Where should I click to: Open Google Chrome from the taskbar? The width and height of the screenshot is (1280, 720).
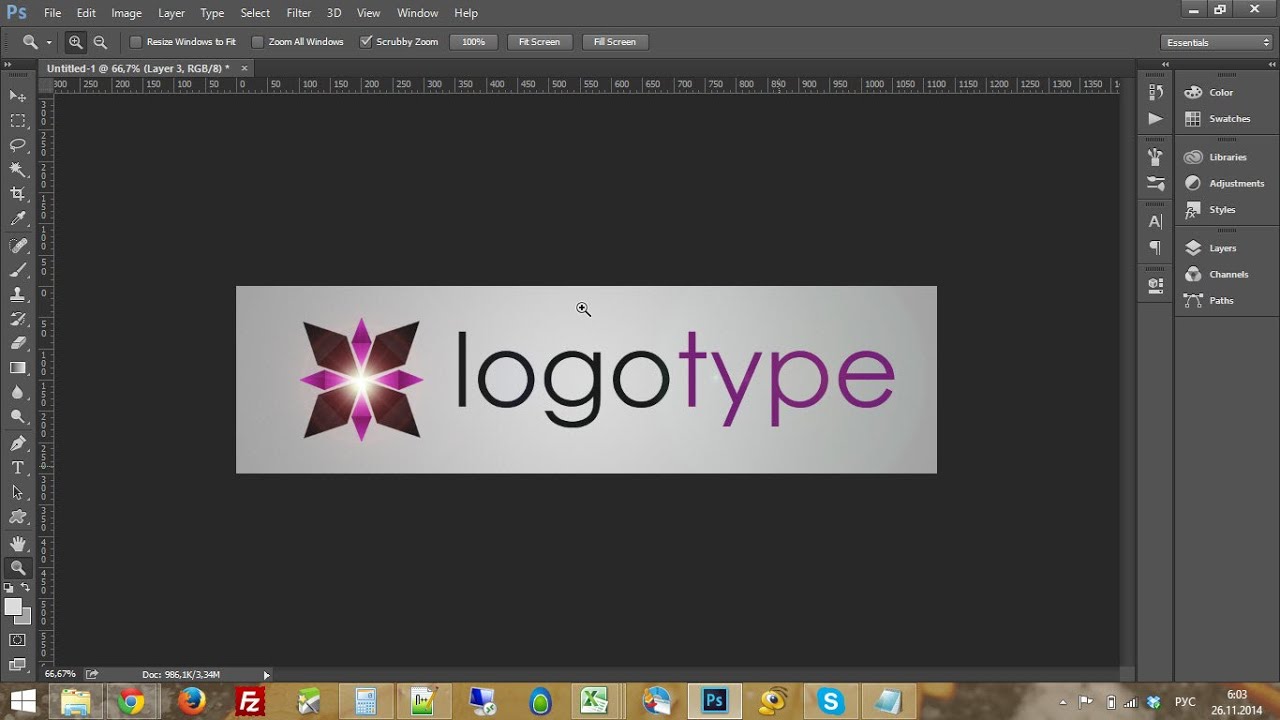pyautogui.click(x=130, y=702)
